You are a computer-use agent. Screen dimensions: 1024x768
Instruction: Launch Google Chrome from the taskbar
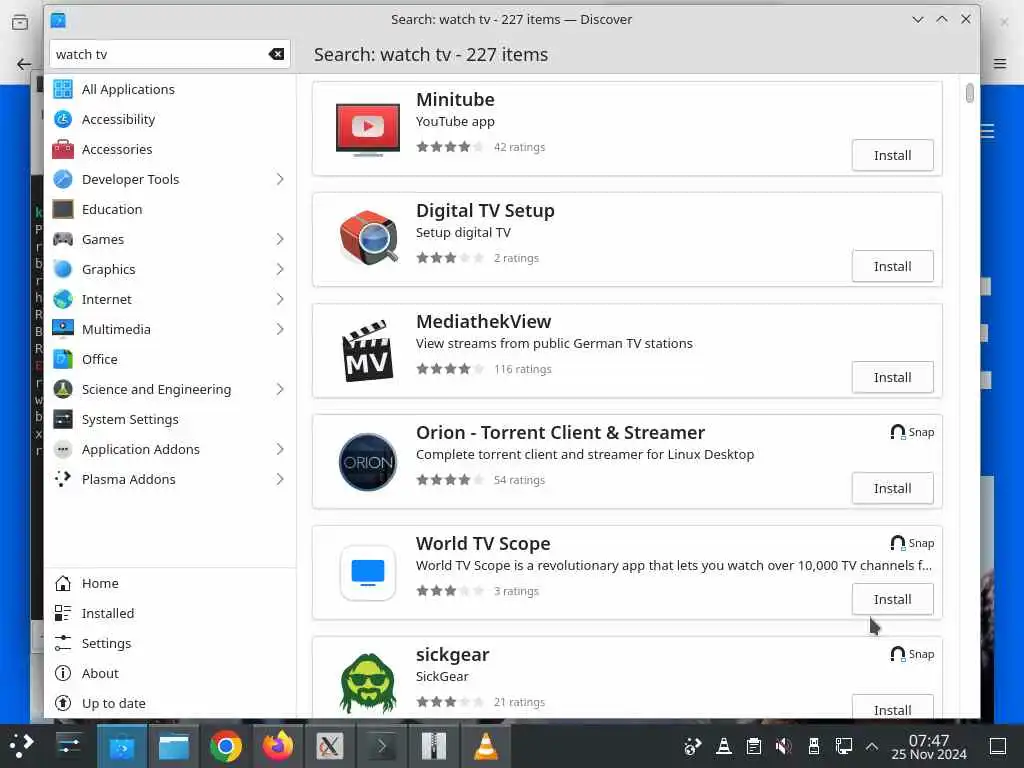[225, 746]
